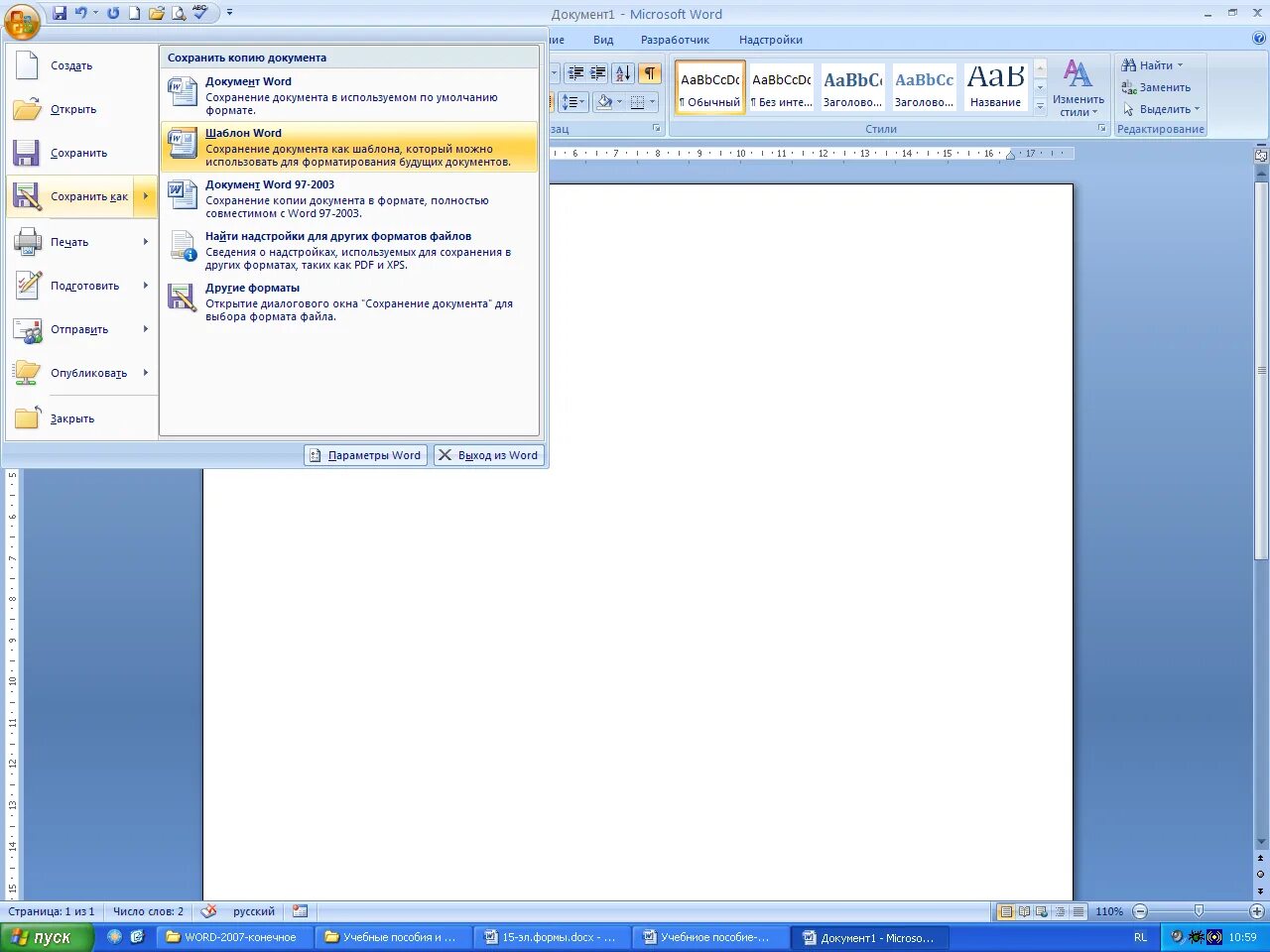Apply the Обычный style
This screenshot has height=952, width=1270.
pyautogui.click(x=710, y=87)
